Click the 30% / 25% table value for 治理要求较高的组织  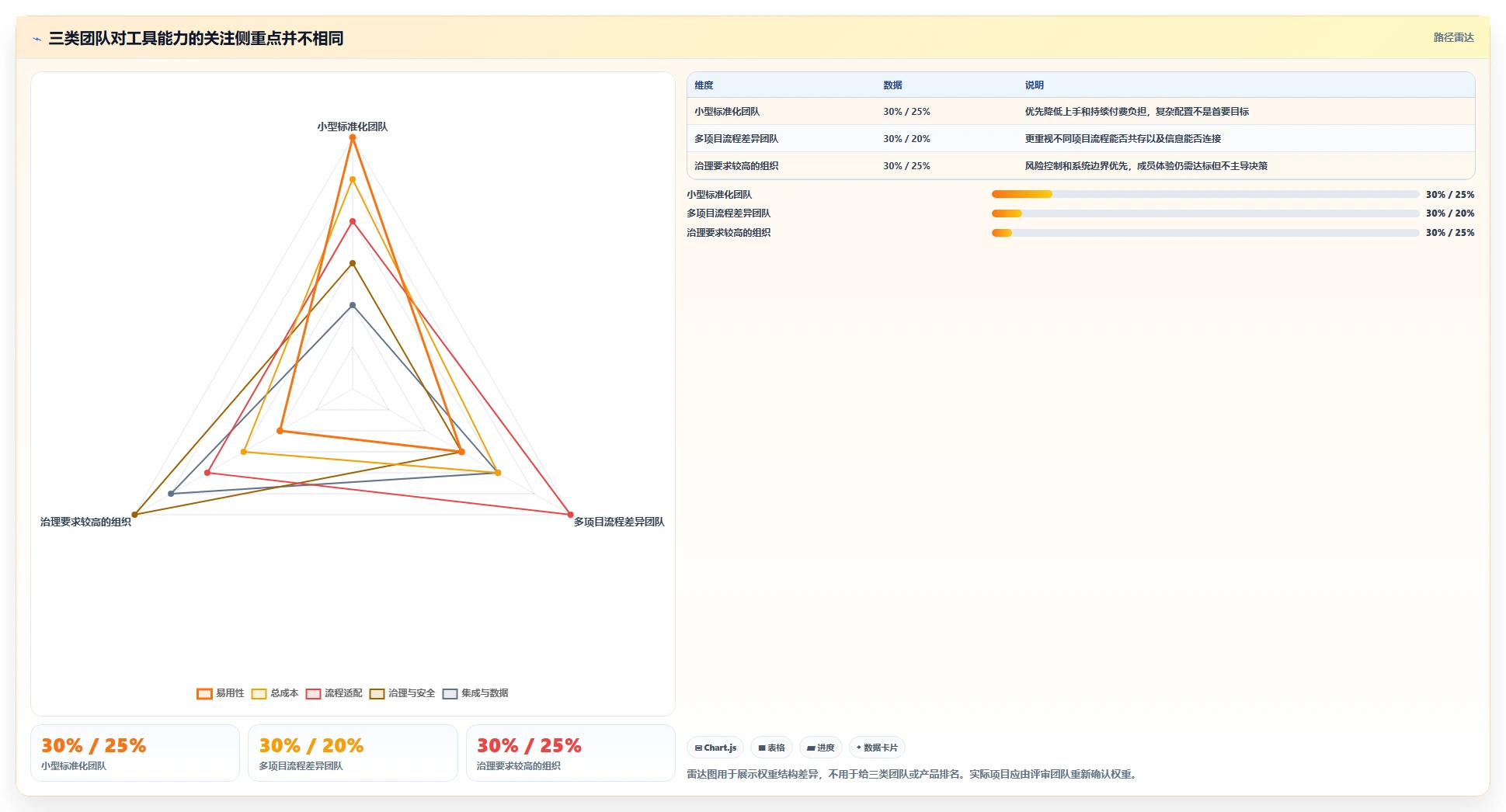pos(906,166)
